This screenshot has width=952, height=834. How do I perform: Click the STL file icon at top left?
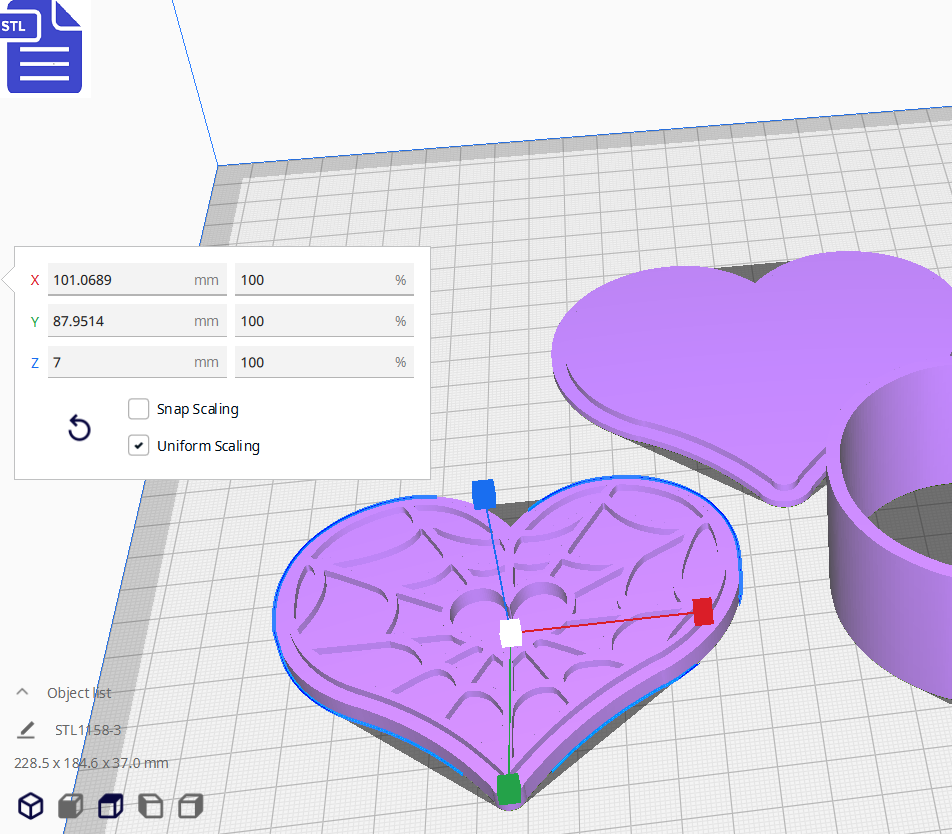pyautogui.click(x=44, y=47)
